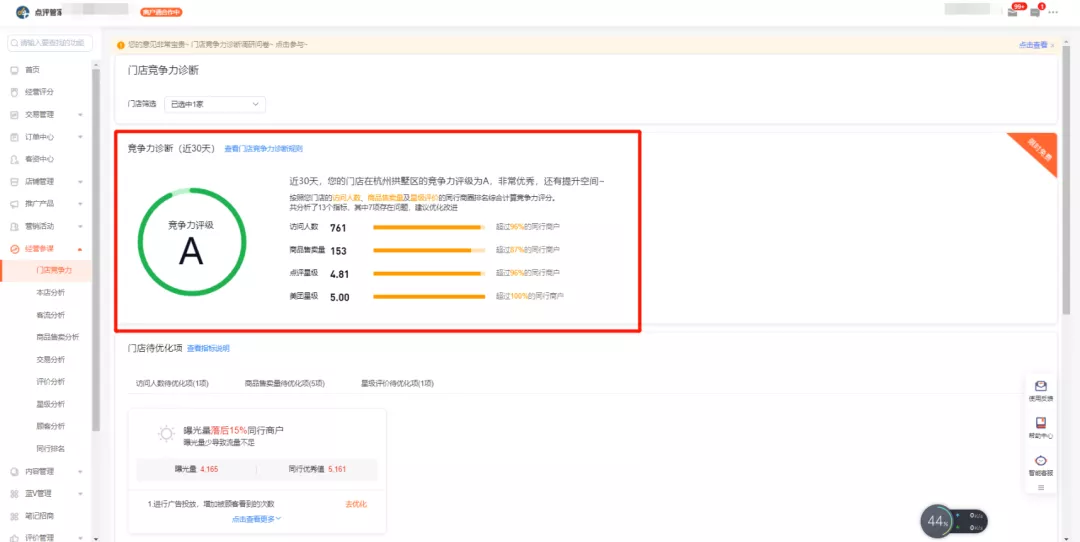Click the 内容管理 icon in sidebar
1080x542 pixels.
click(x=14, y=472)
